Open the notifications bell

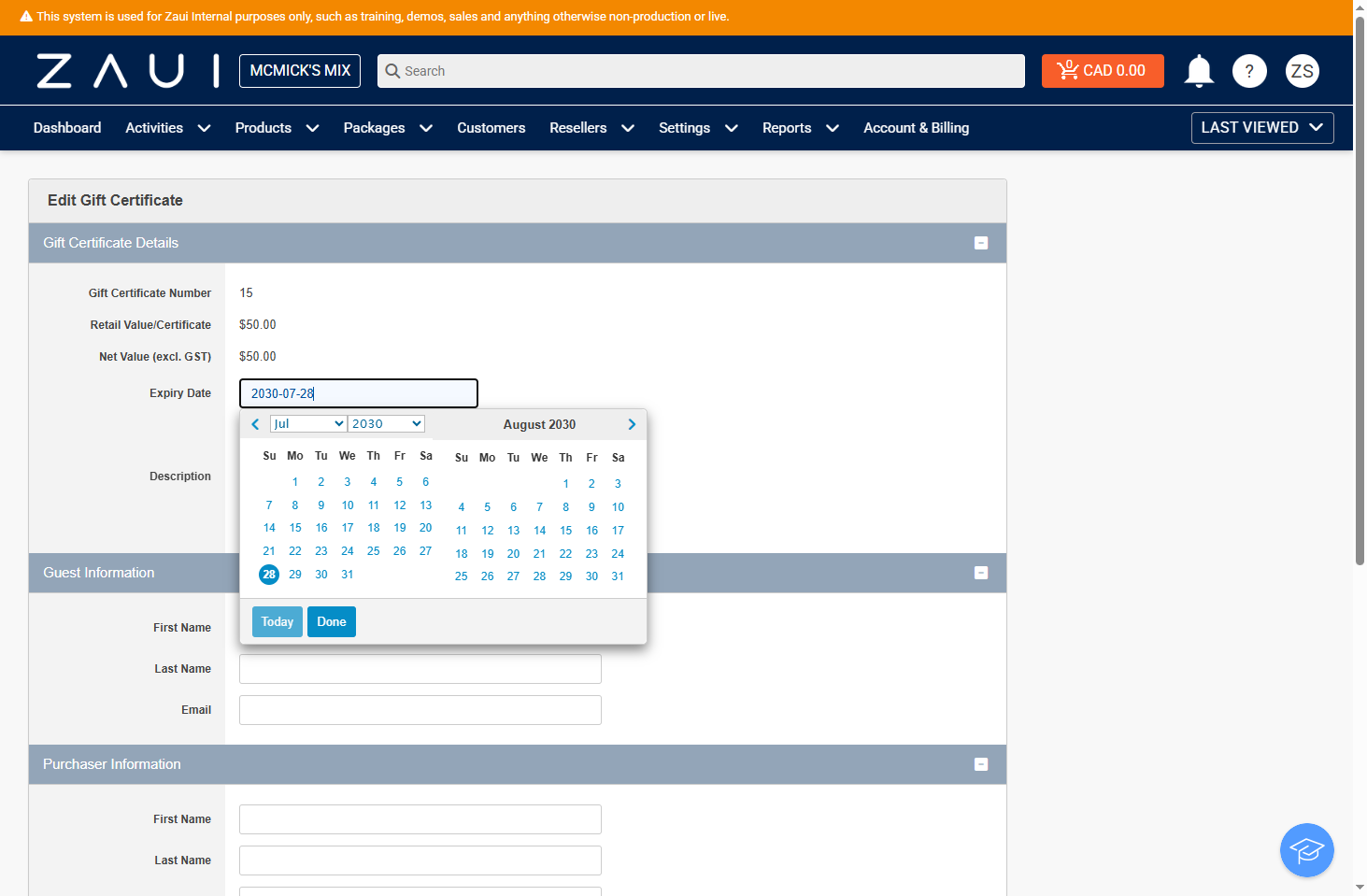click(x=1199, y=71)
